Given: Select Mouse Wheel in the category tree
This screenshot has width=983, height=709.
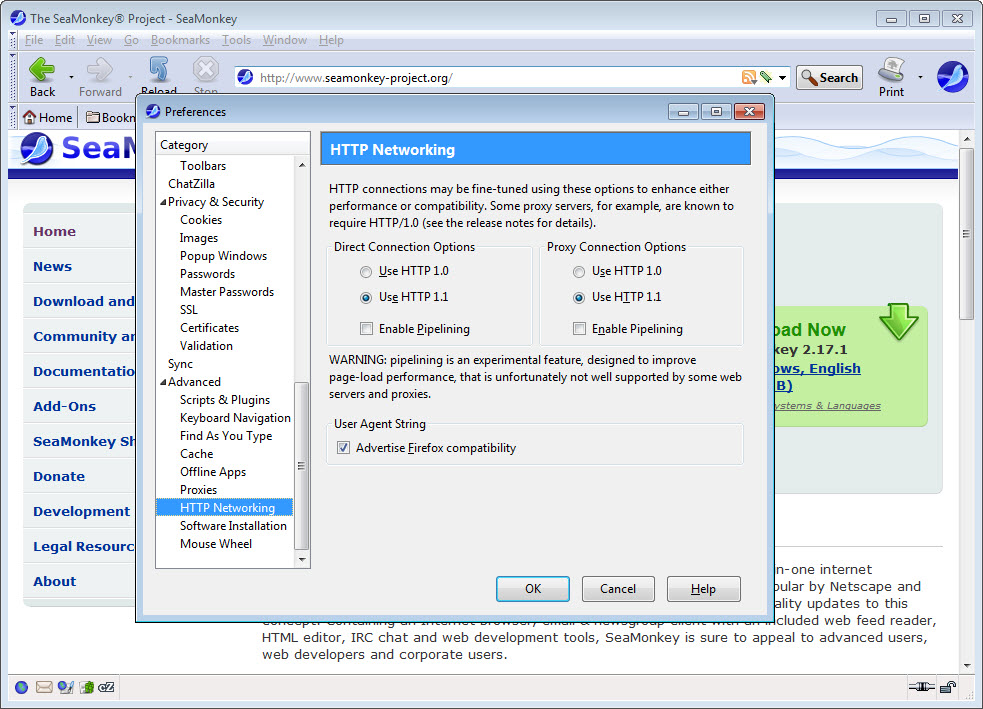Looking at the screenshot, I should click(216, 544).
